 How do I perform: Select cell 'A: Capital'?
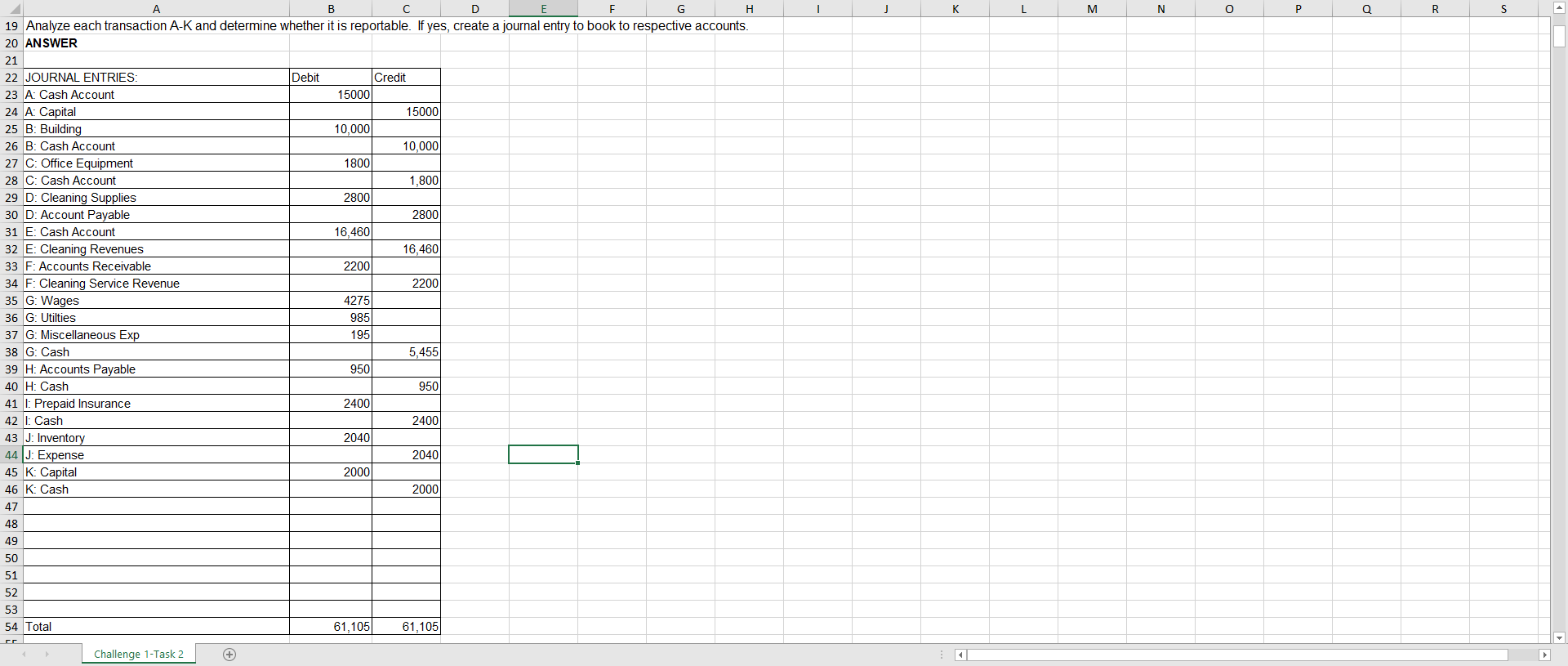pos(156,111)
